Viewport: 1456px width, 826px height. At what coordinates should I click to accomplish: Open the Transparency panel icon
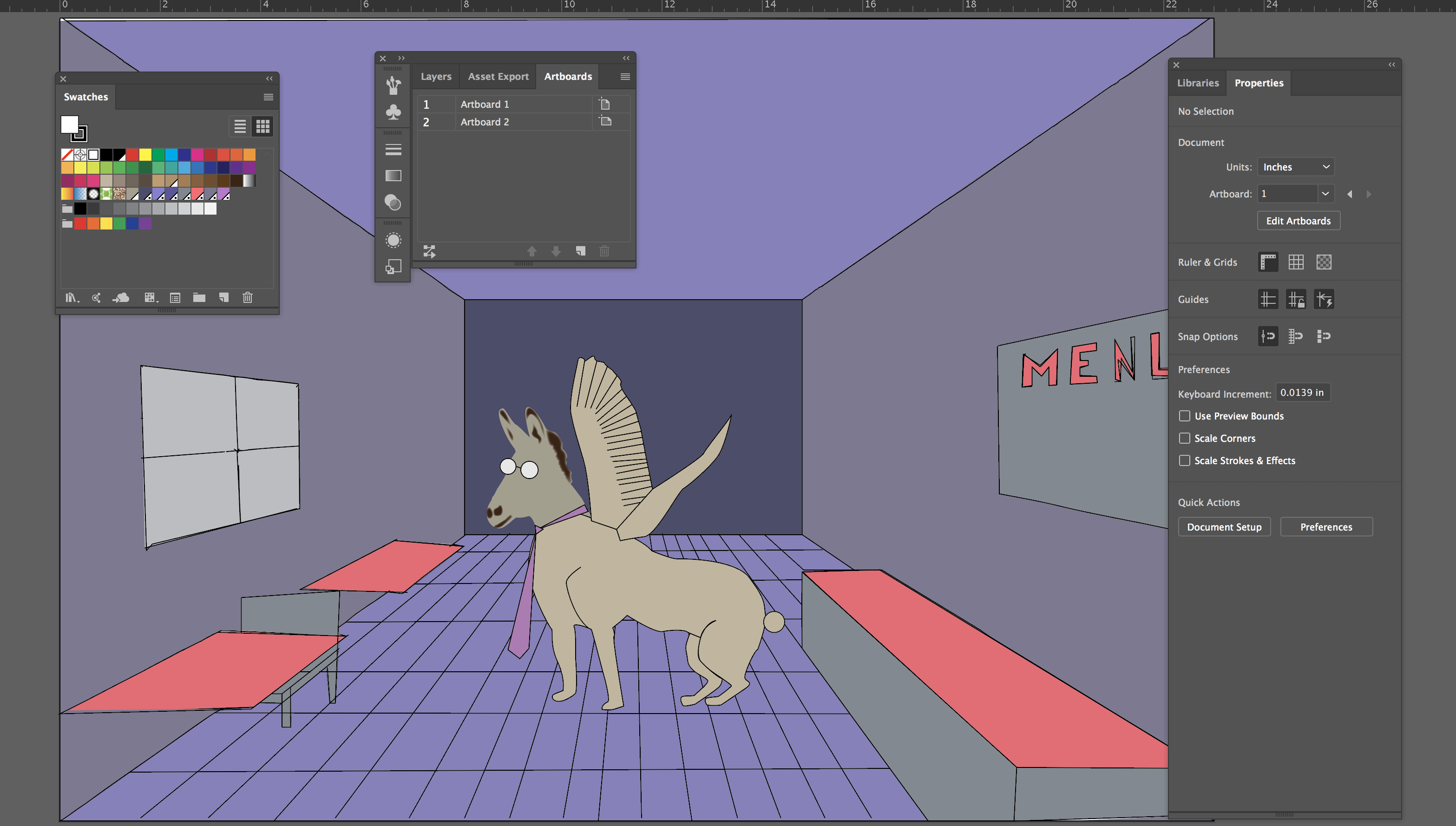(x=394, y=203)
